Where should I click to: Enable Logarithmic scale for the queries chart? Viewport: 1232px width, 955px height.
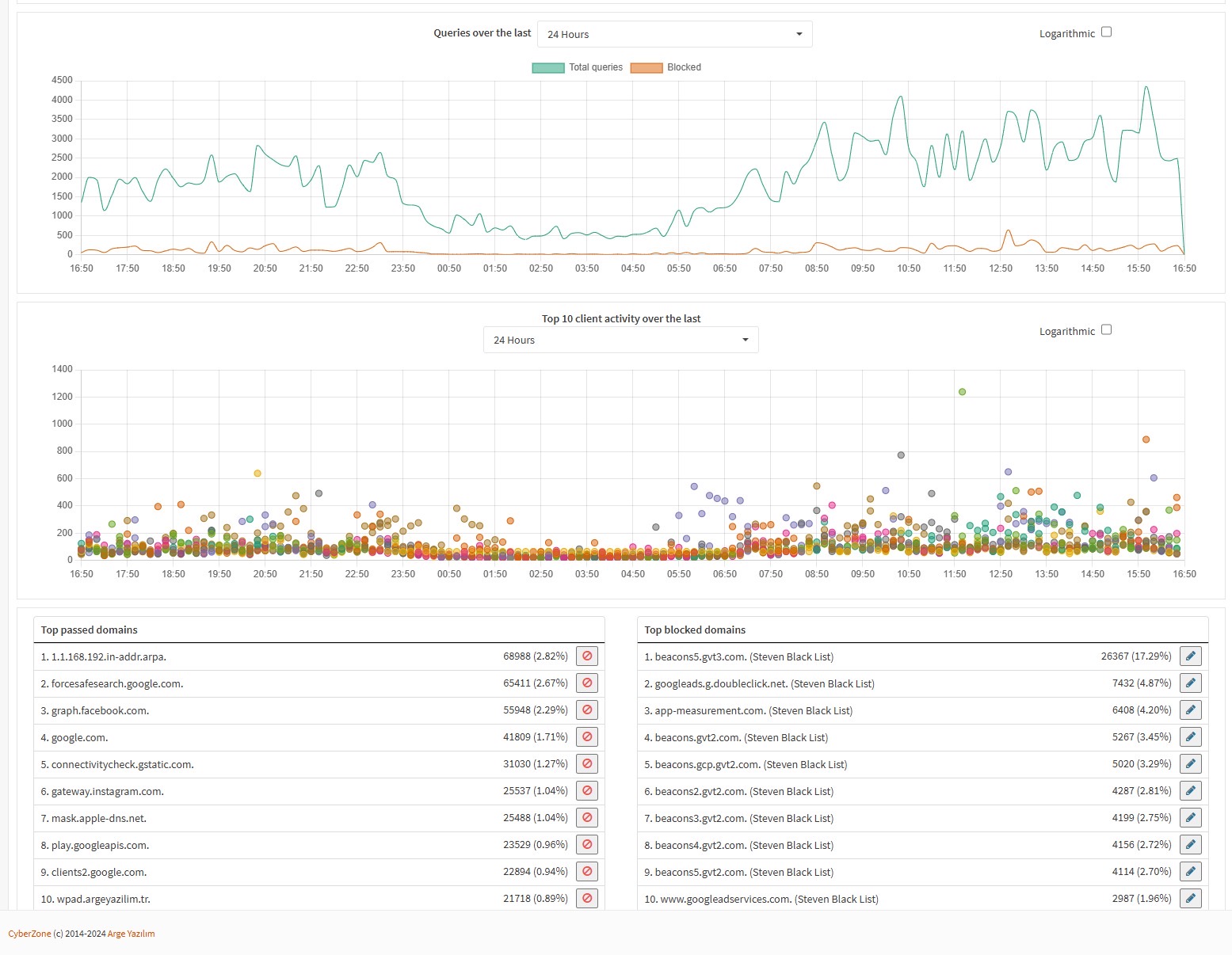click(x=1107, y=32)
